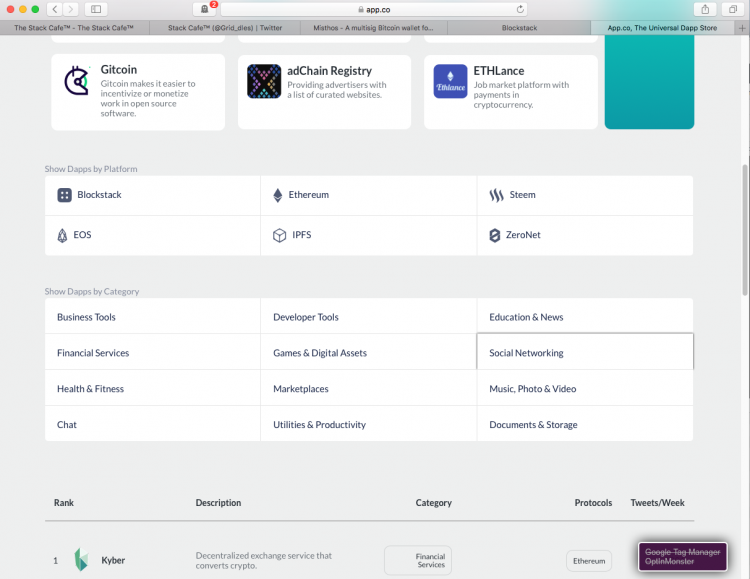
Task: Select the Steem platform icon
Action: 496,195
